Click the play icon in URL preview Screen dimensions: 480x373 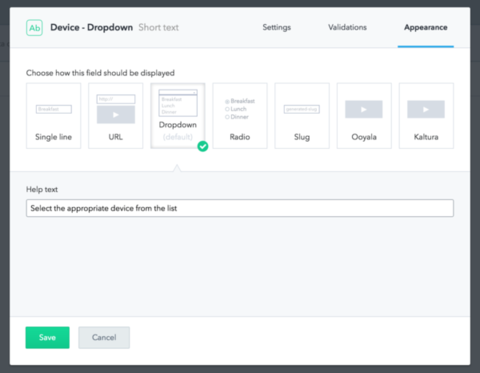pos(116,115)
